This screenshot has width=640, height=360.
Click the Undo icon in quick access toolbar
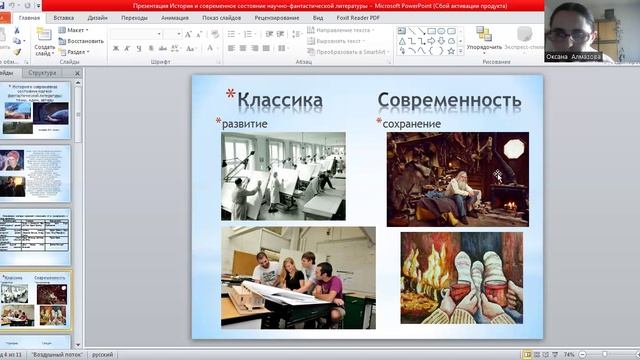pos(12,6)
